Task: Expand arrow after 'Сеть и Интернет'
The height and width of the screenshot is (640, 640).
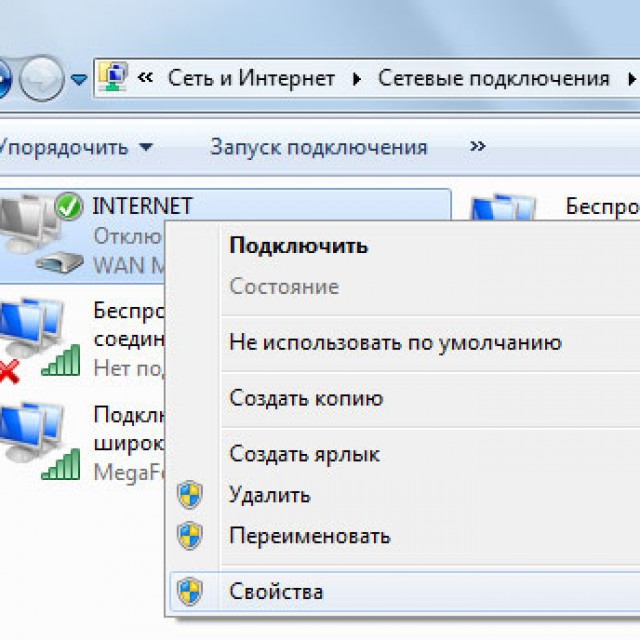Action: tap(356, 79)
